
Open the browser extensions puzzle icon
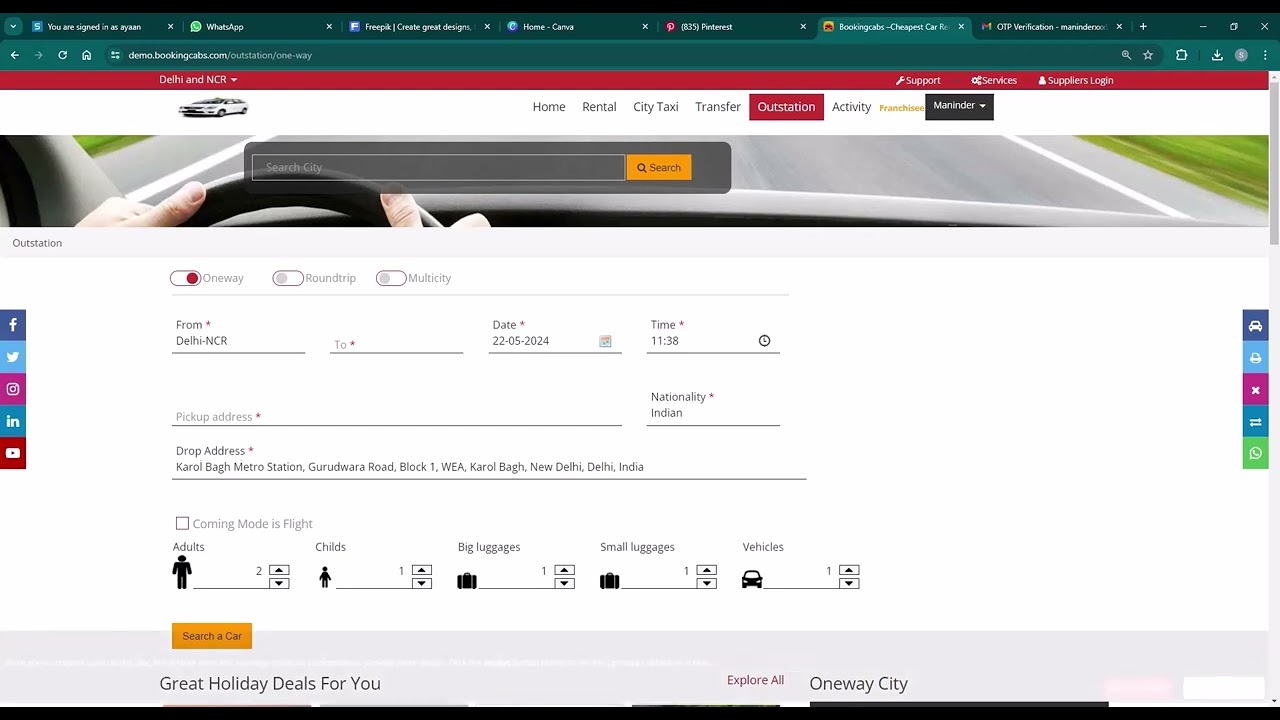[1181, 55]
